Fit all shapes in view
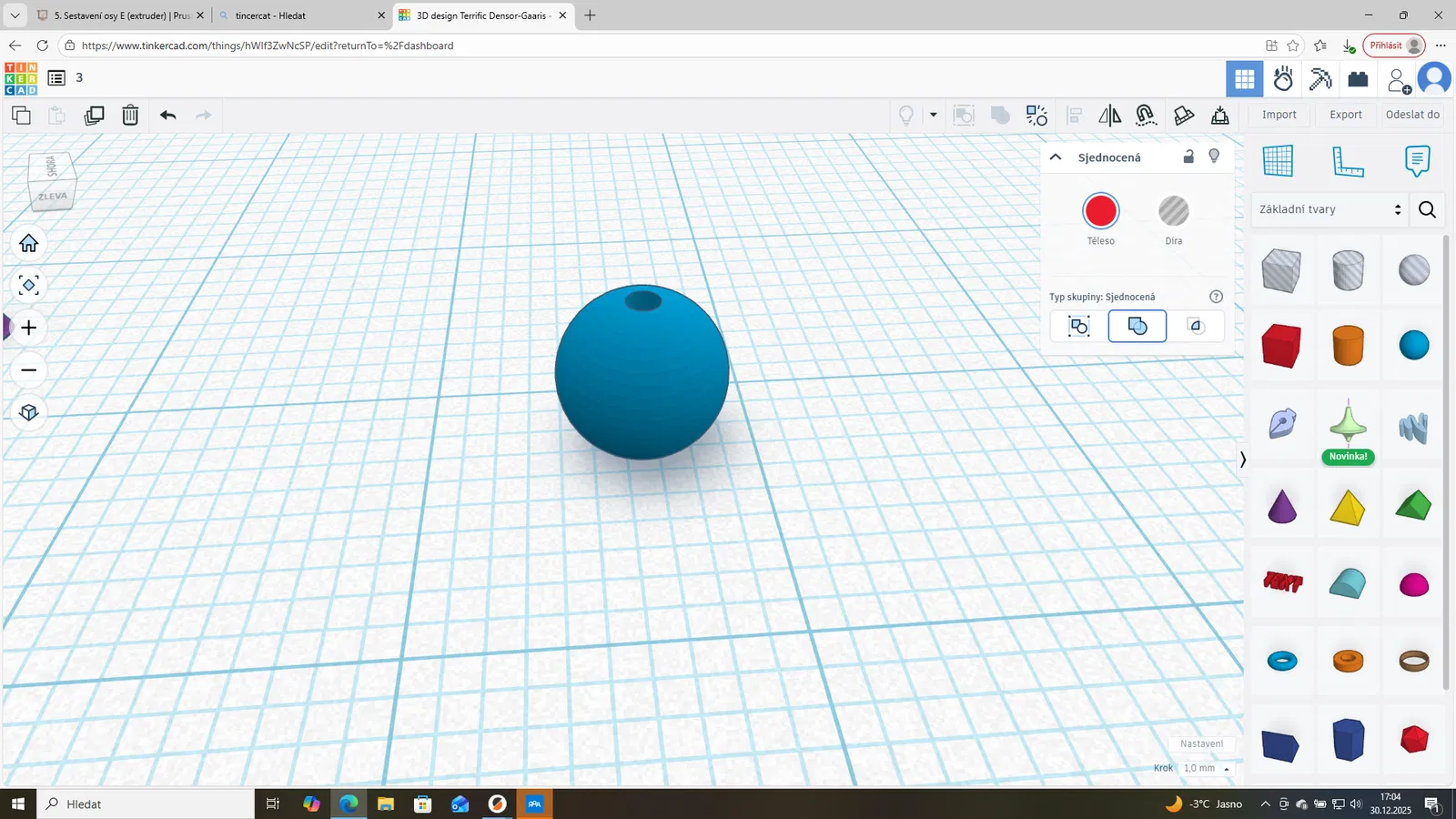 (x=29, y=286)
